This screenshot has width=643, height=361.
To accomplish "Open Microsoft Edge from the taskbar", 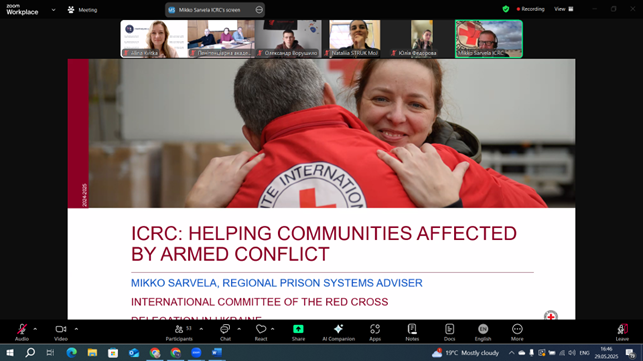I will pos(72,352).
